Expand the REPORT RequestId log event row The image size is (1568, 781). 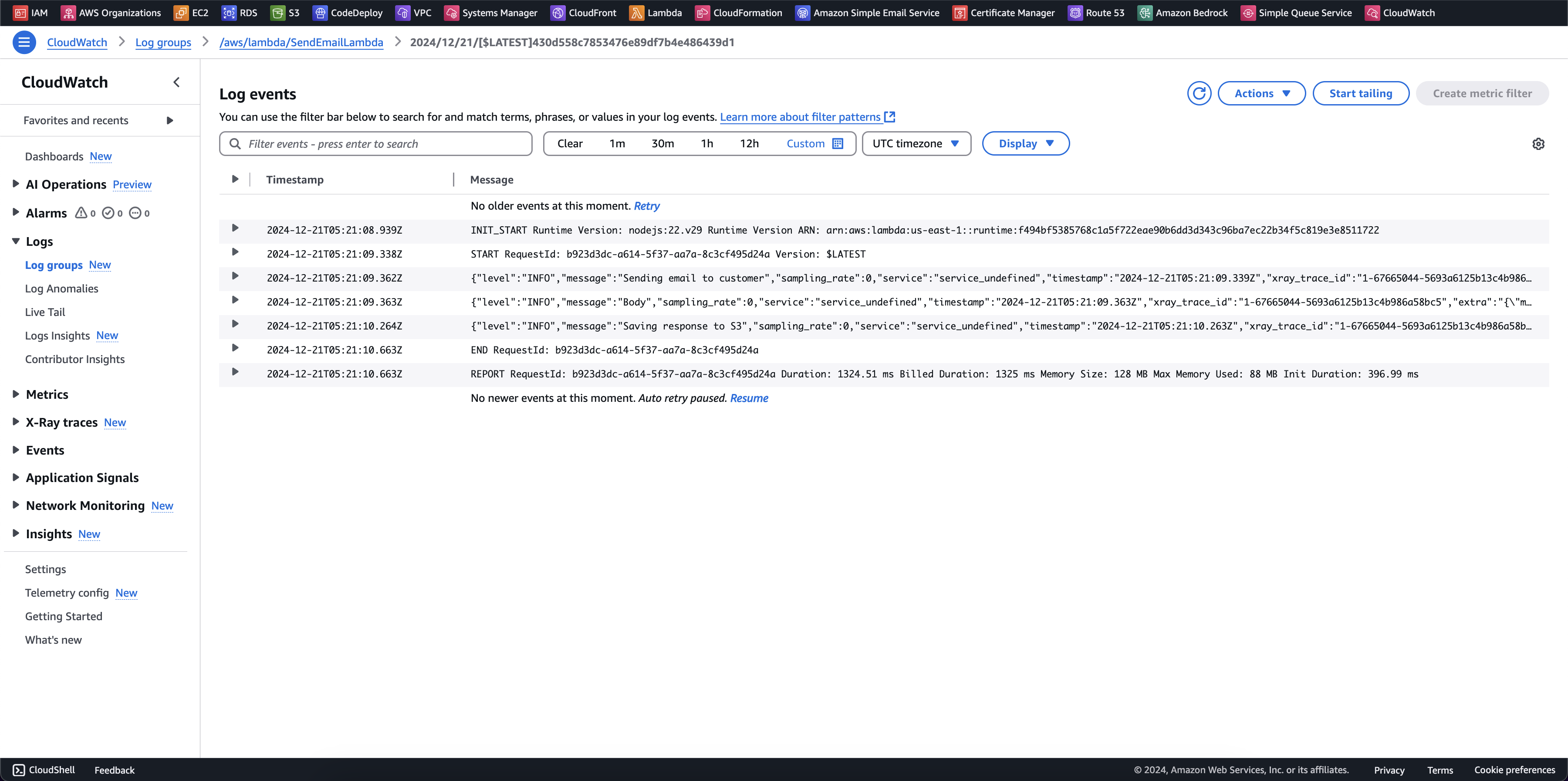(x=235, y=372)
